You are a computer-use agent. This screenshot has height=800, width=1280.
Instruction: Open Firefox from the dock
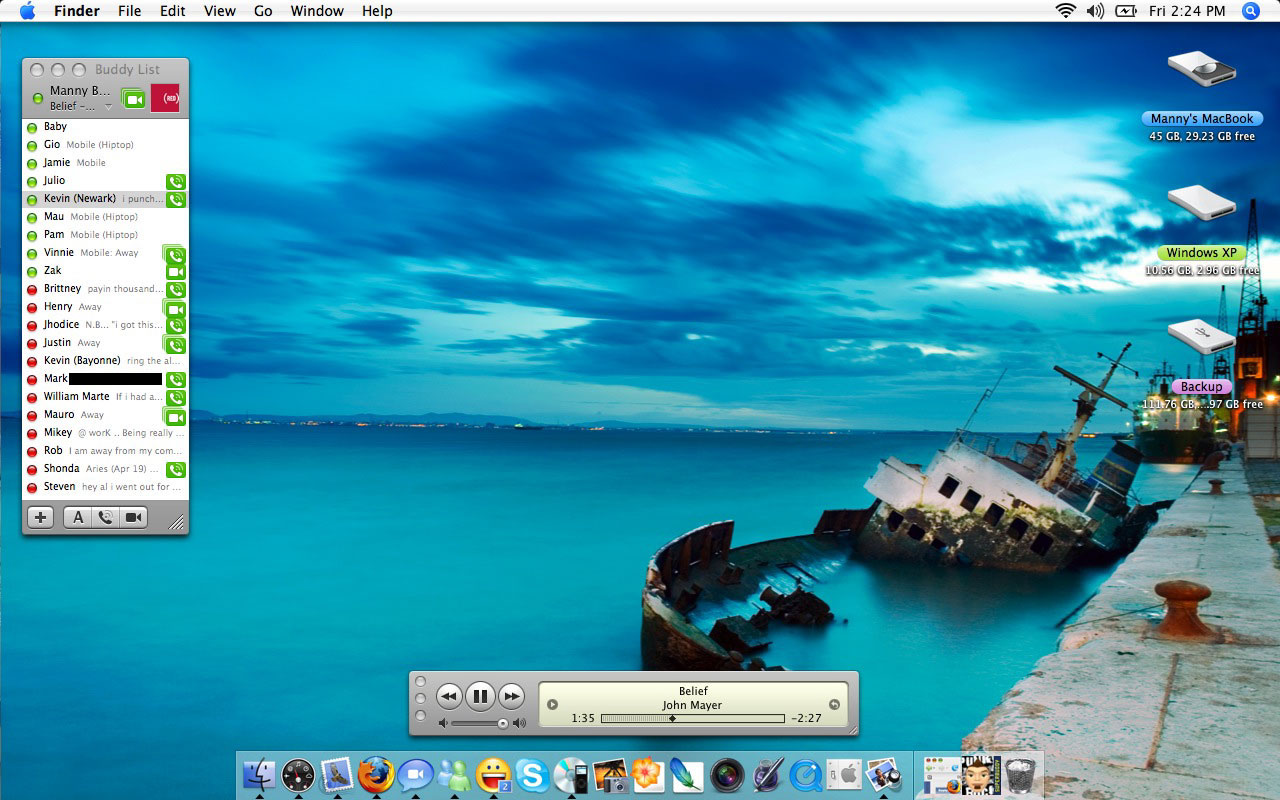pos(376,775)
